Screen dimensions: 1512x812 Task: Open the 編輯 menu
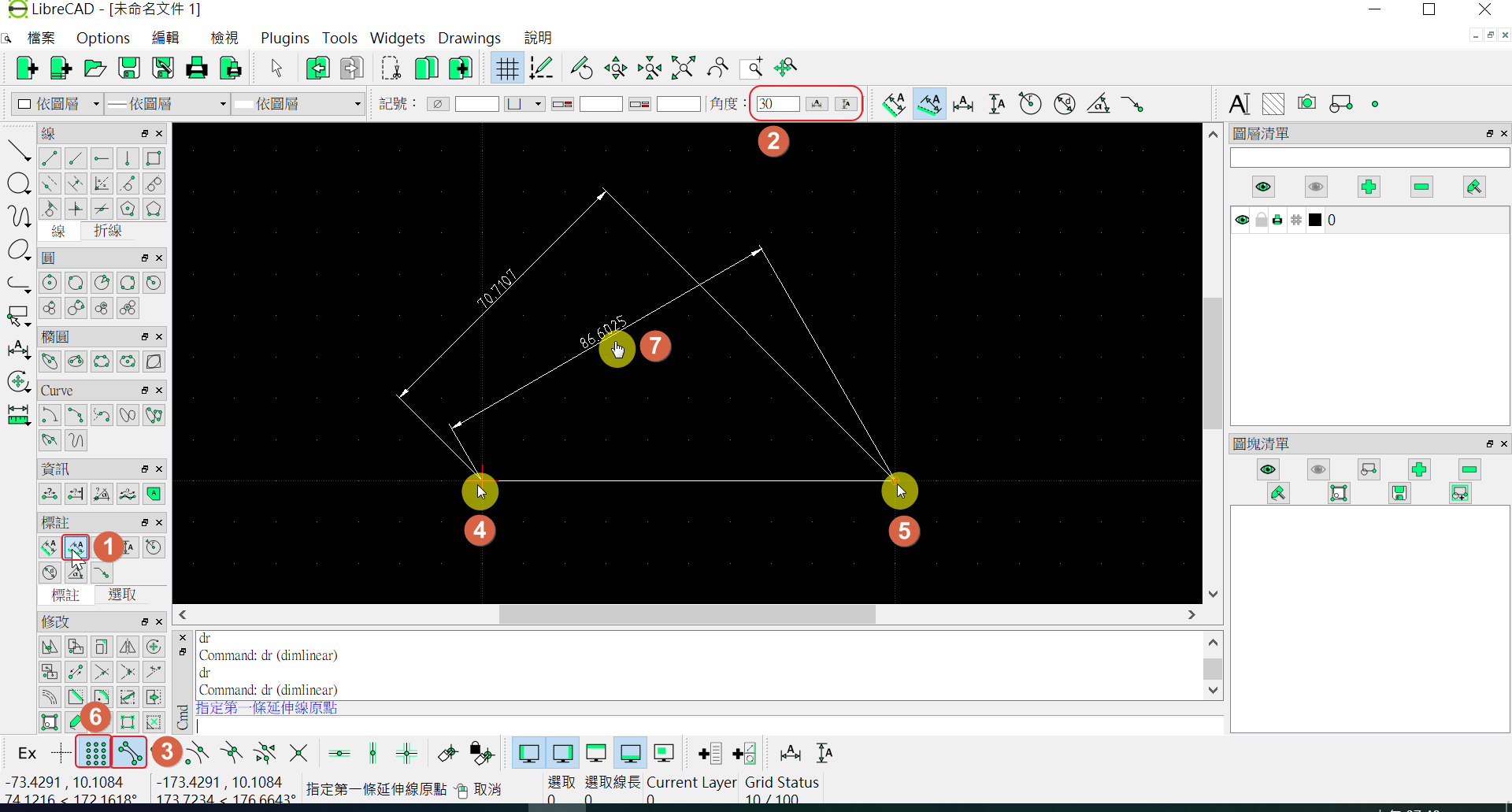(165, 38)
